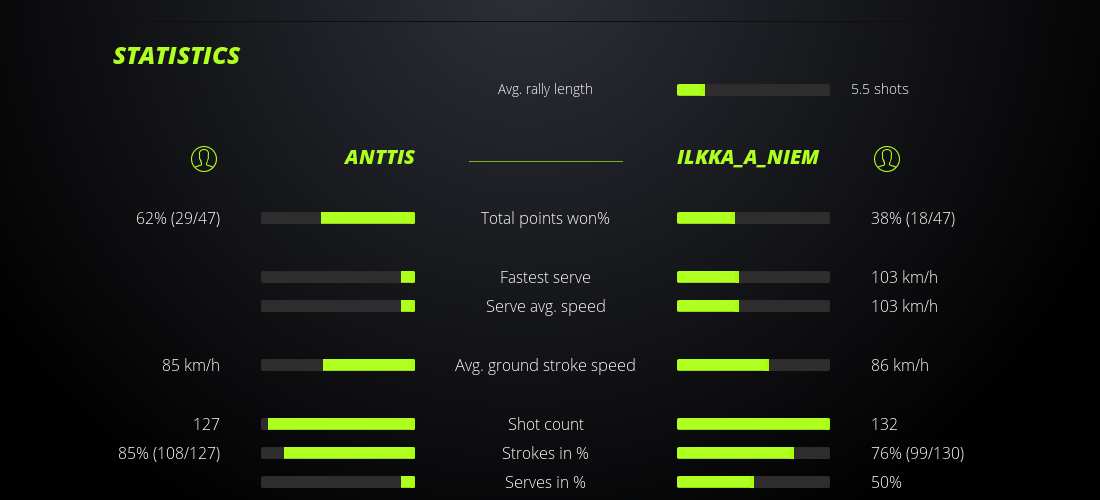Click ILKKA_A_NIEM serves in % bar

[x=753, y=482]
